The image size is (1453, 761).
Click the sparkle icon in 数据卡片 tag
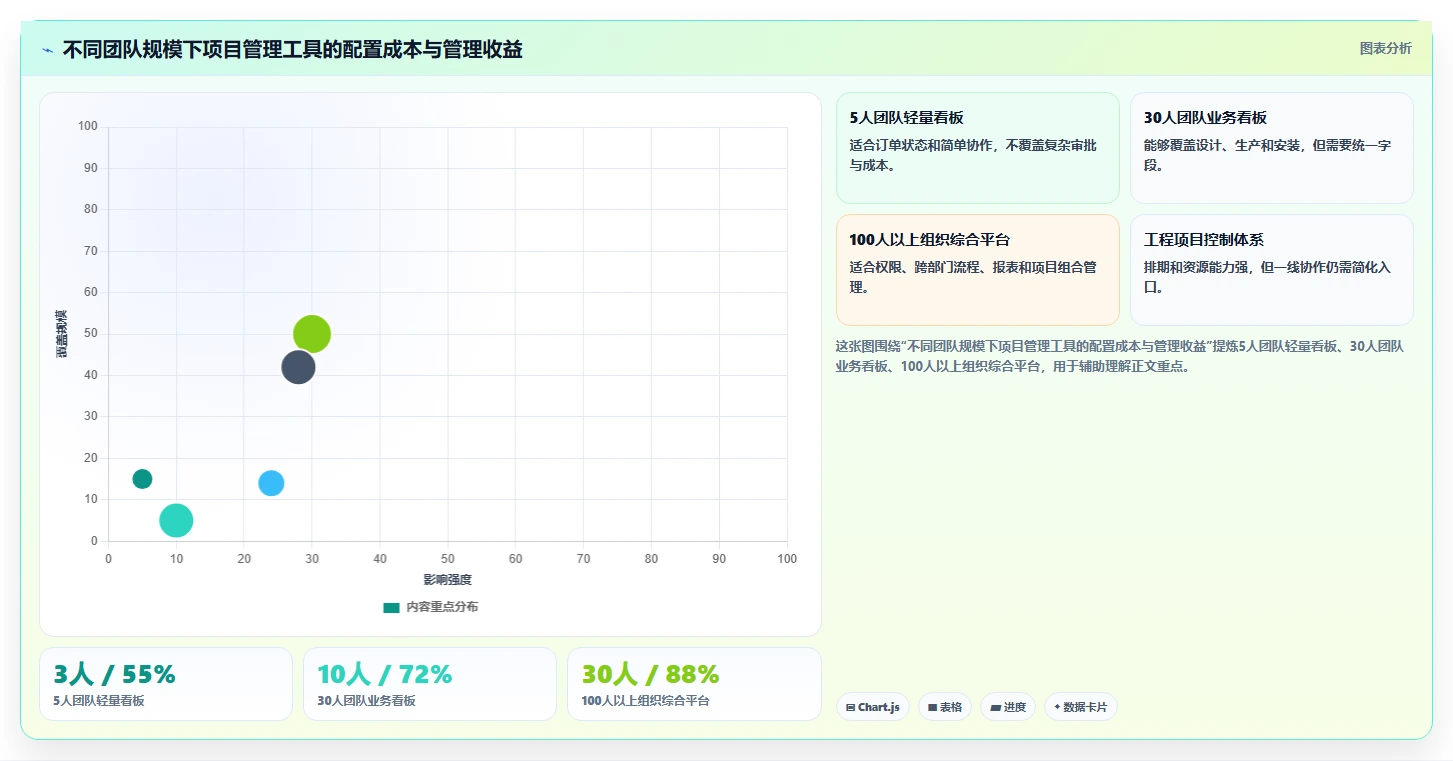1057,707
